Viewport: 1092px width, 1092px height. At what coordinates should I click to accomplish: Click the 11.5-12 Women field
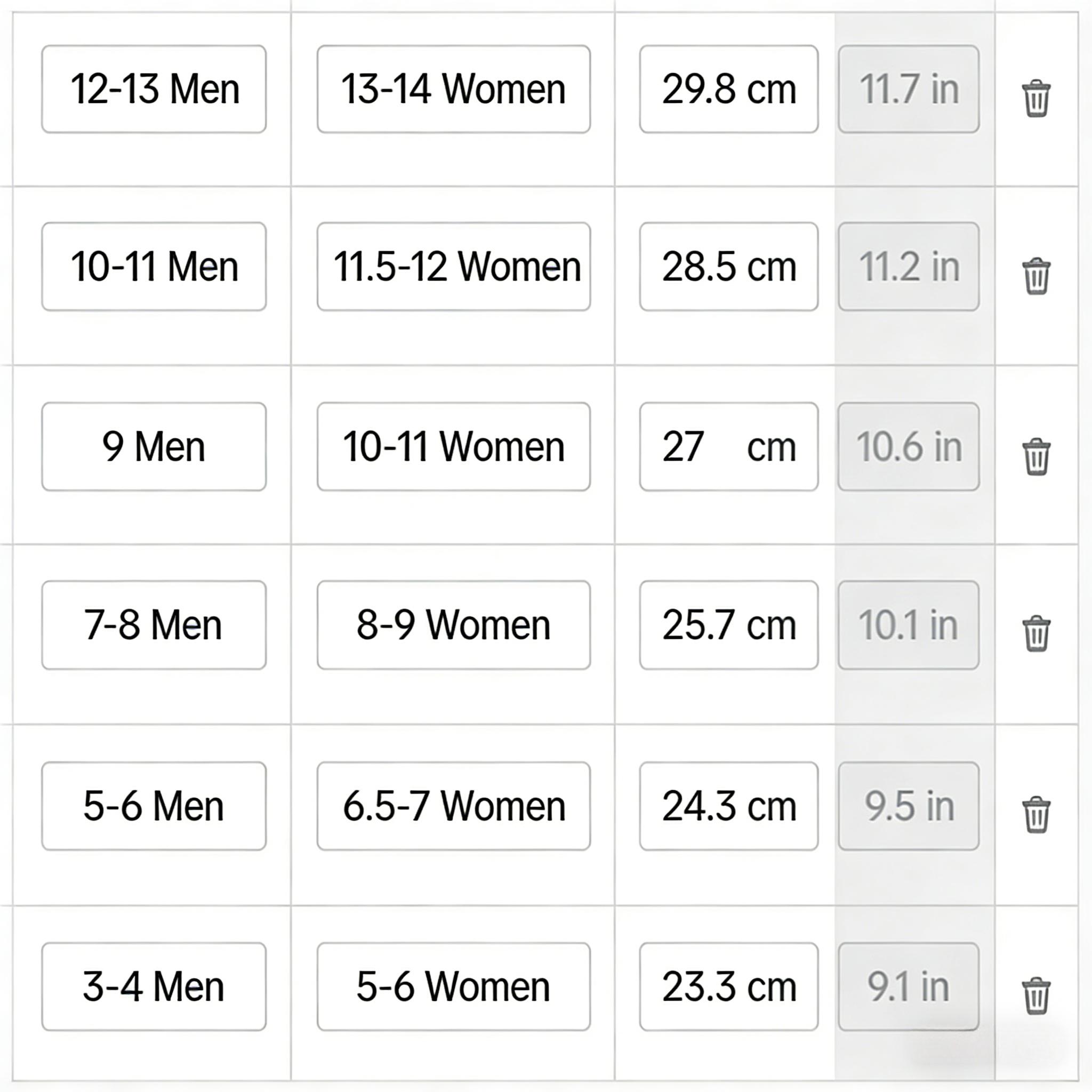(453, 267)
